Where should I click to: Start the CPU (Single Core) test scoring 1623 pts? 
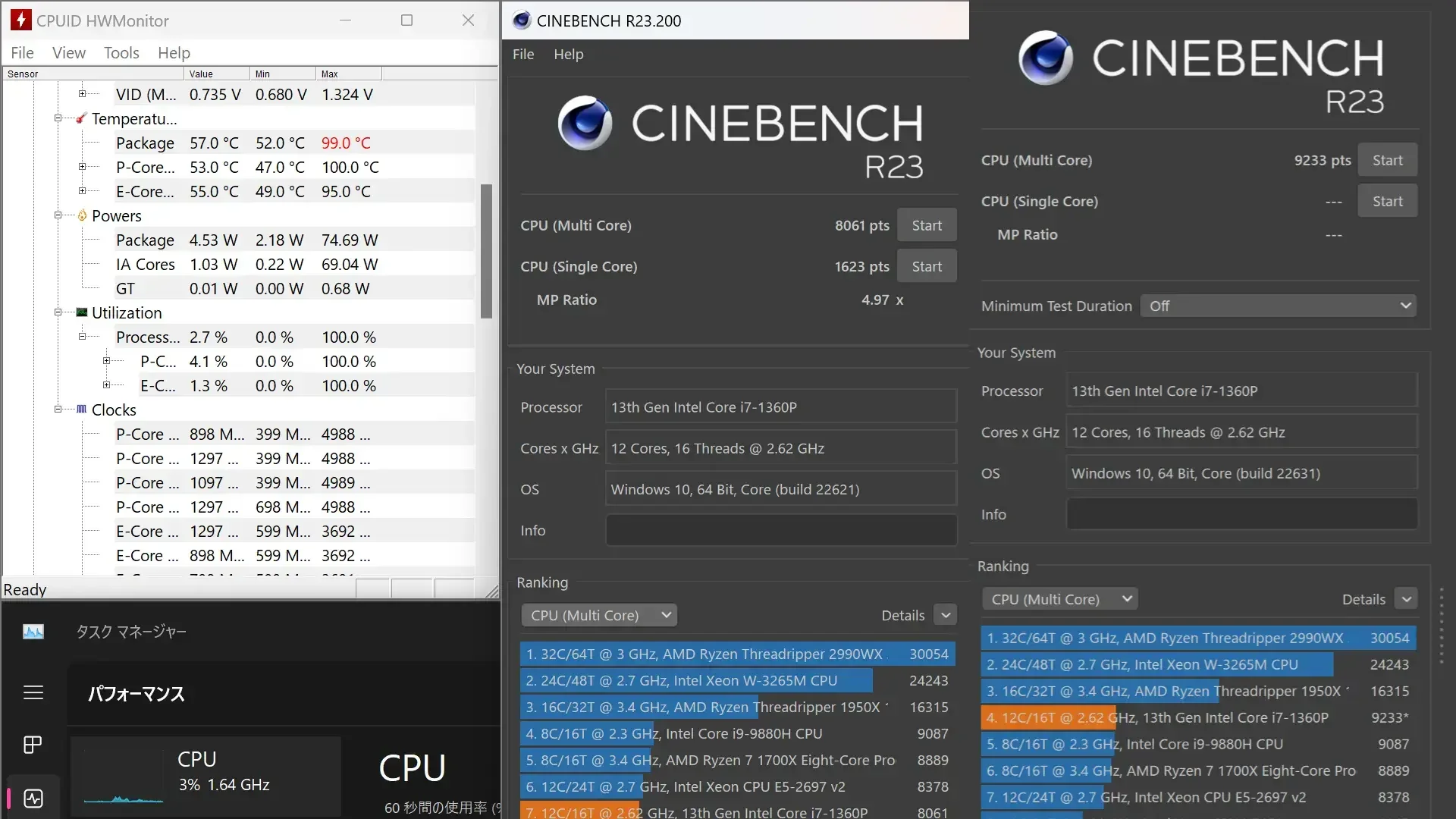(x=927, y=266)
